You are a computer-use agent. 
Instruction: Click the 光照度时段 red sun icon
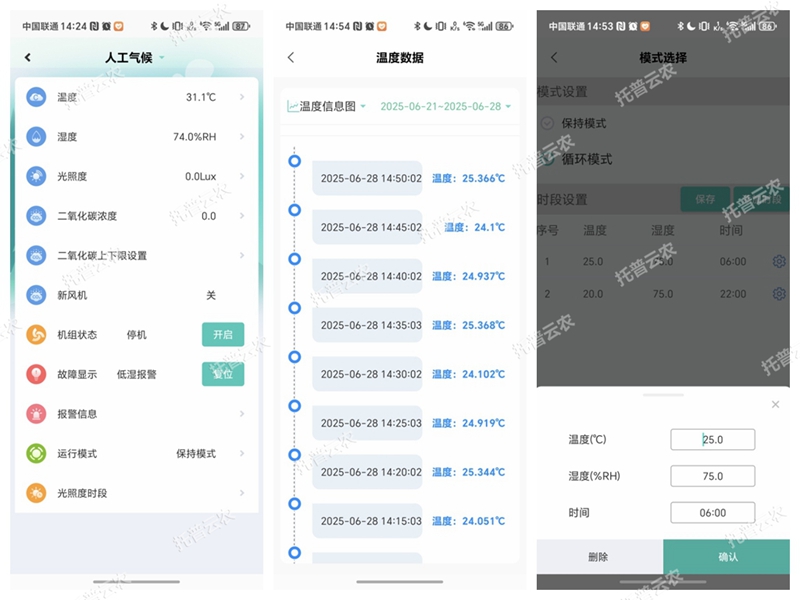coord(37,492)
